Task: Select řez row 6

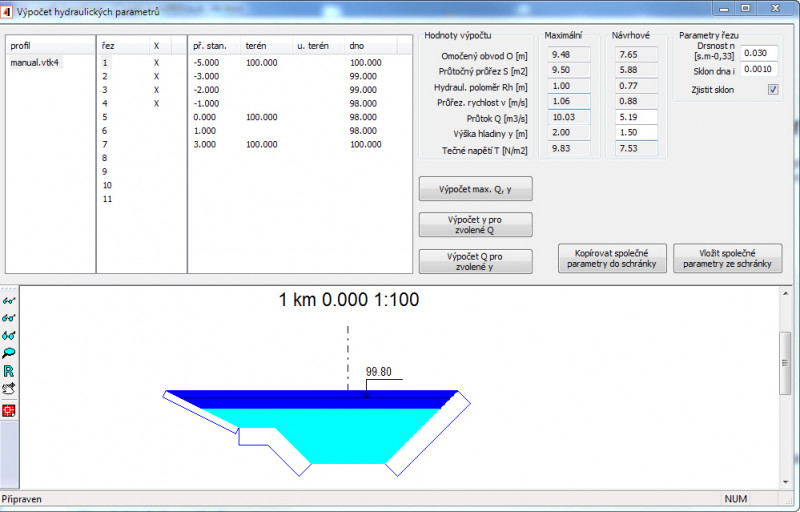Action: (105, 131)
